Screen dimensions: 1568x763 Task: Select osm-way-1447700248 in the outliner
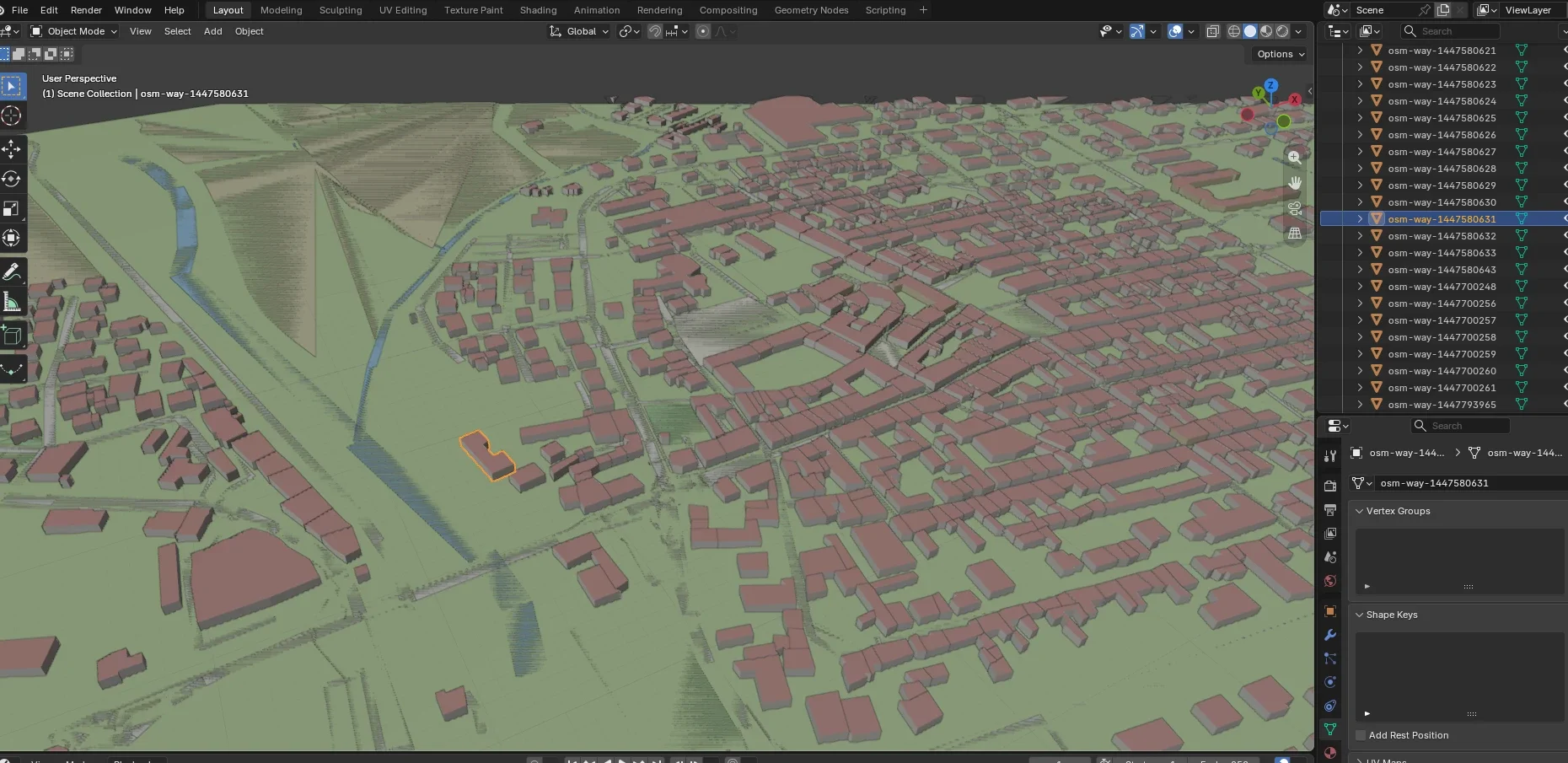coord(1442,287)
